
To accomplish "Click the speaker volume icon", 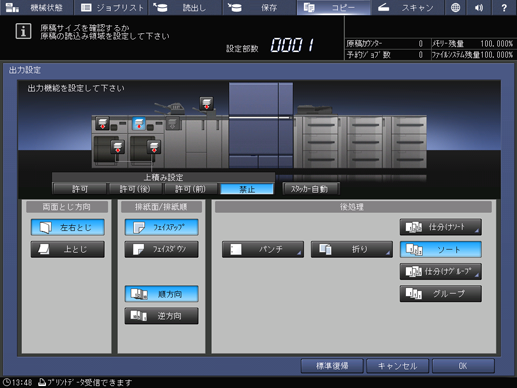I will point(479,7).
